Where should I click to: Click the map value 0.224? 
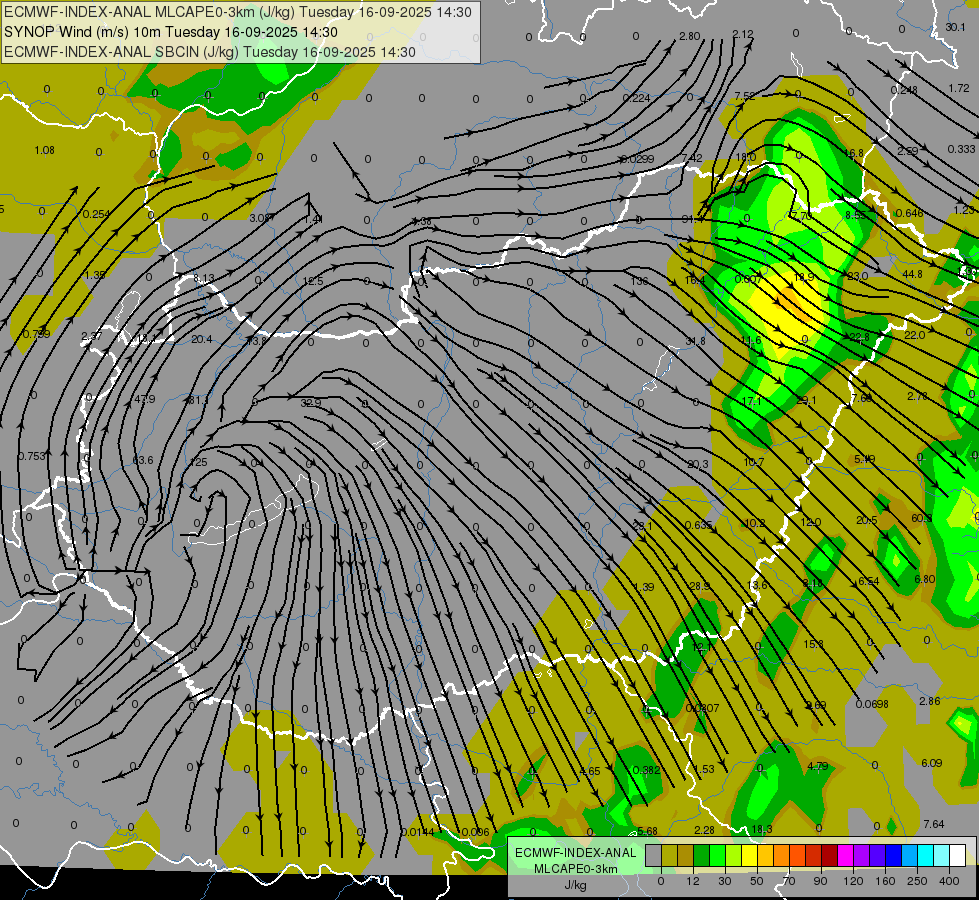(x=636, y=97)
